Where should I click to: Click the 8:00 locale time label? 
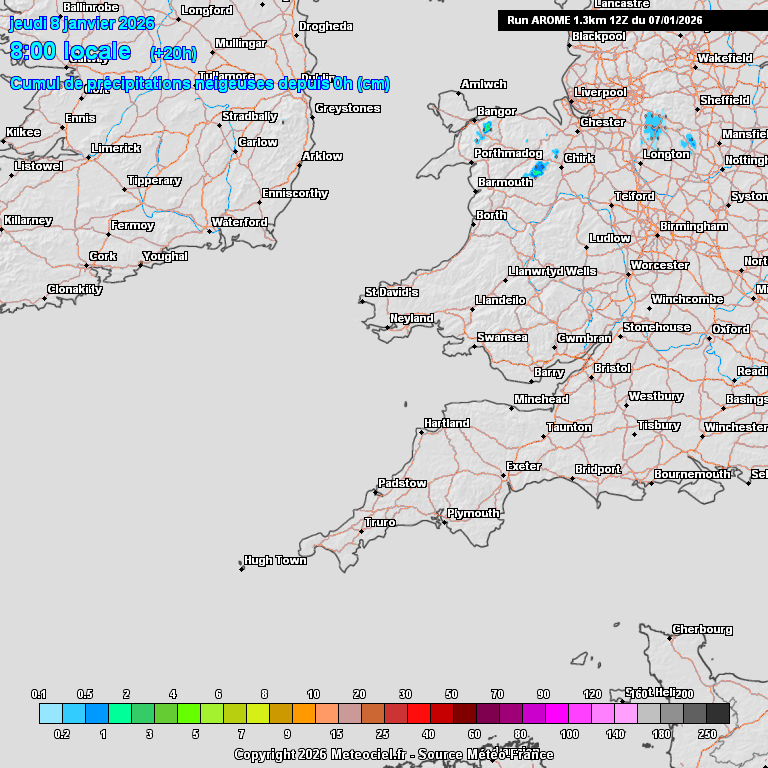click(70, 51)
